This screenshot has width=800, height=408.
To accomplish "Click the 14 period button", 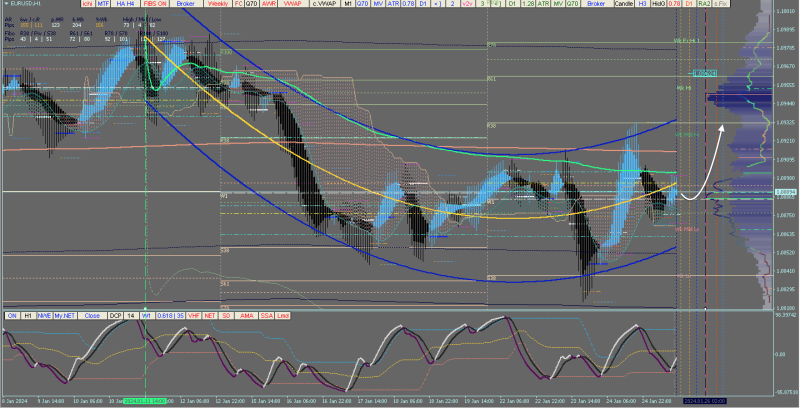I will tap(131, 316).
